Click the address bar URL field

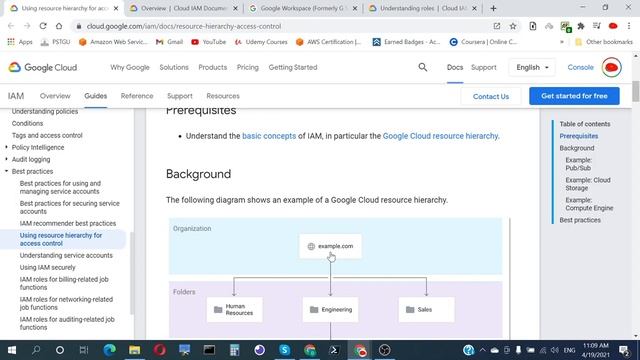tap(282, 26)
